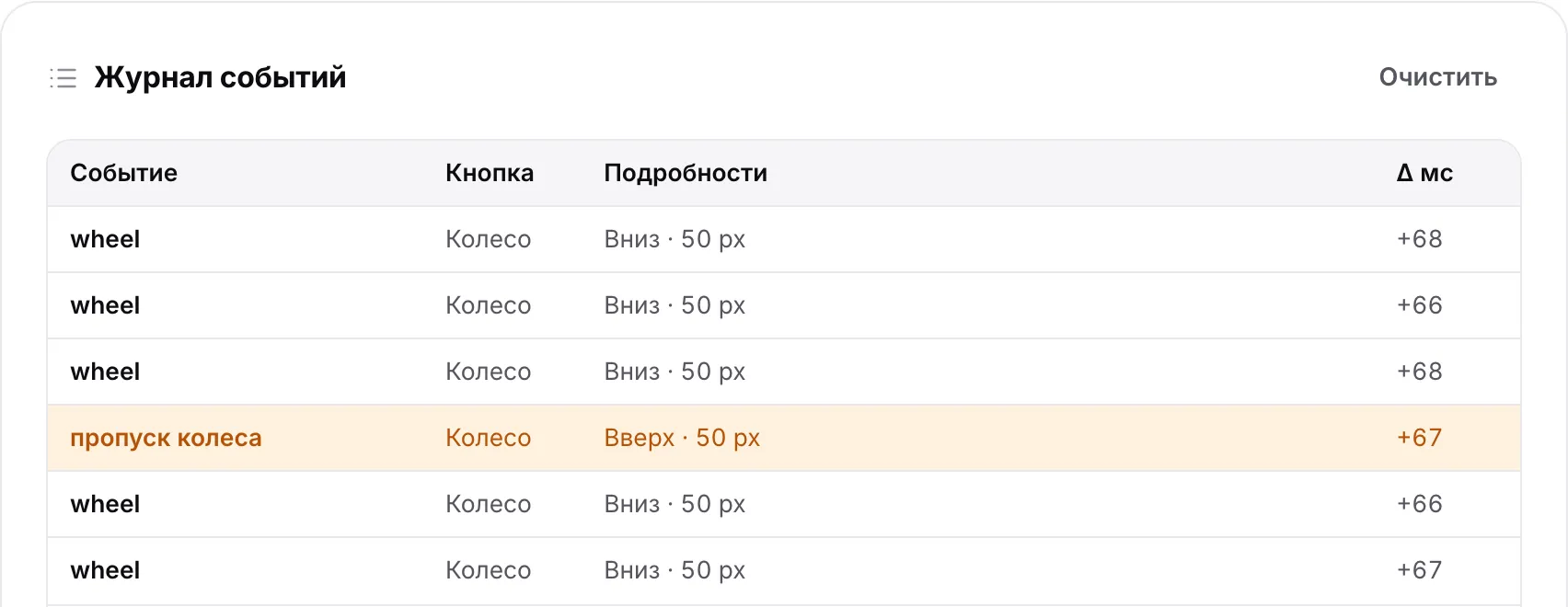Click the orange Колесо cell in the highlighted row
The image size is (1568, 607).
(x=489, y=438)
